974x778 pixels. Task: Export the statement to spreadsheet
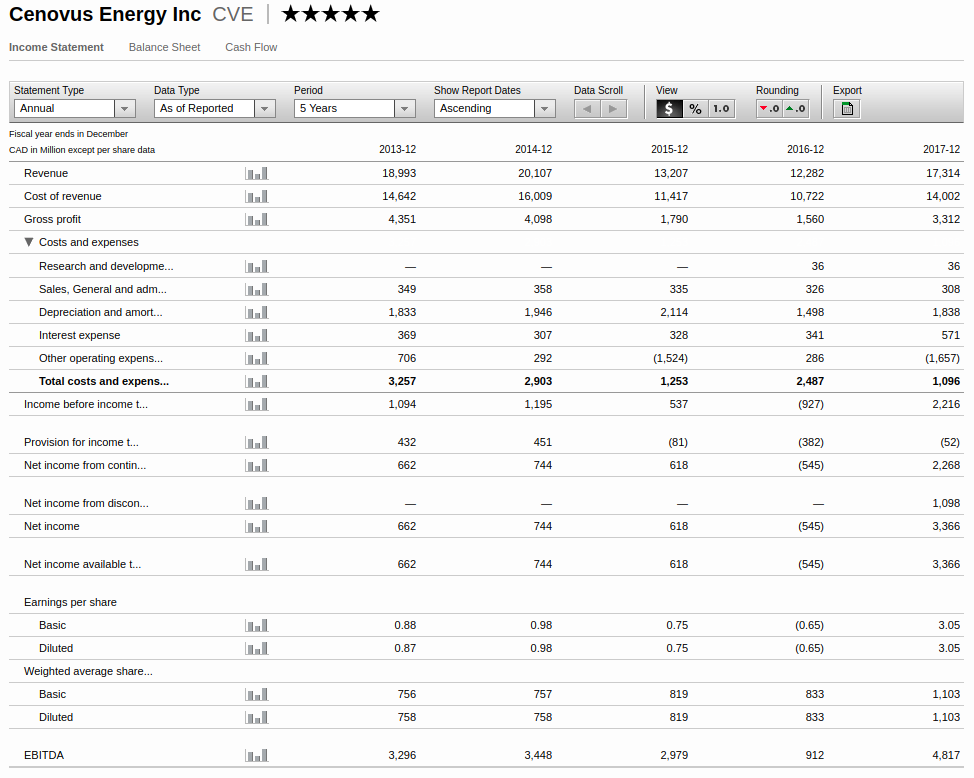click(x=847, y=109)
